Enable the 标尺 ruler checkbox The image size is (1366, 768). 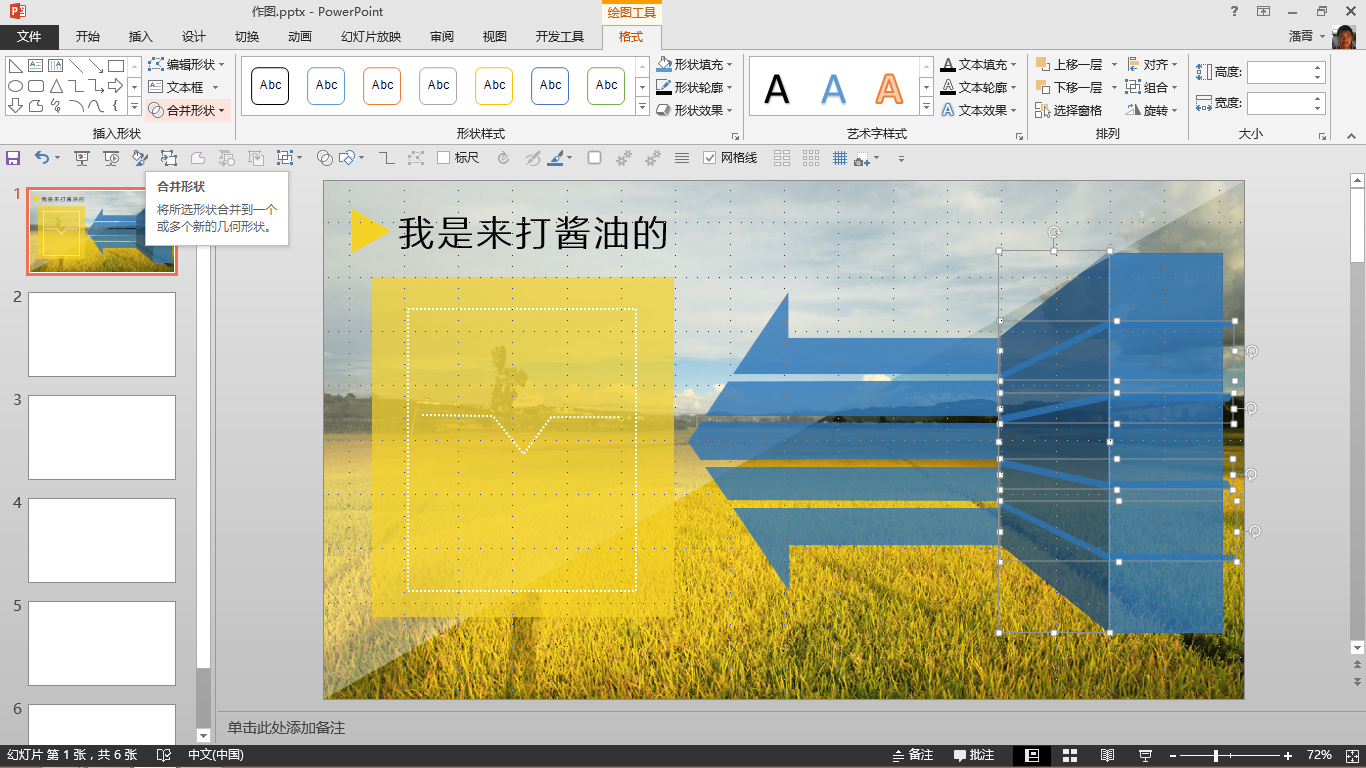[443, 158]
